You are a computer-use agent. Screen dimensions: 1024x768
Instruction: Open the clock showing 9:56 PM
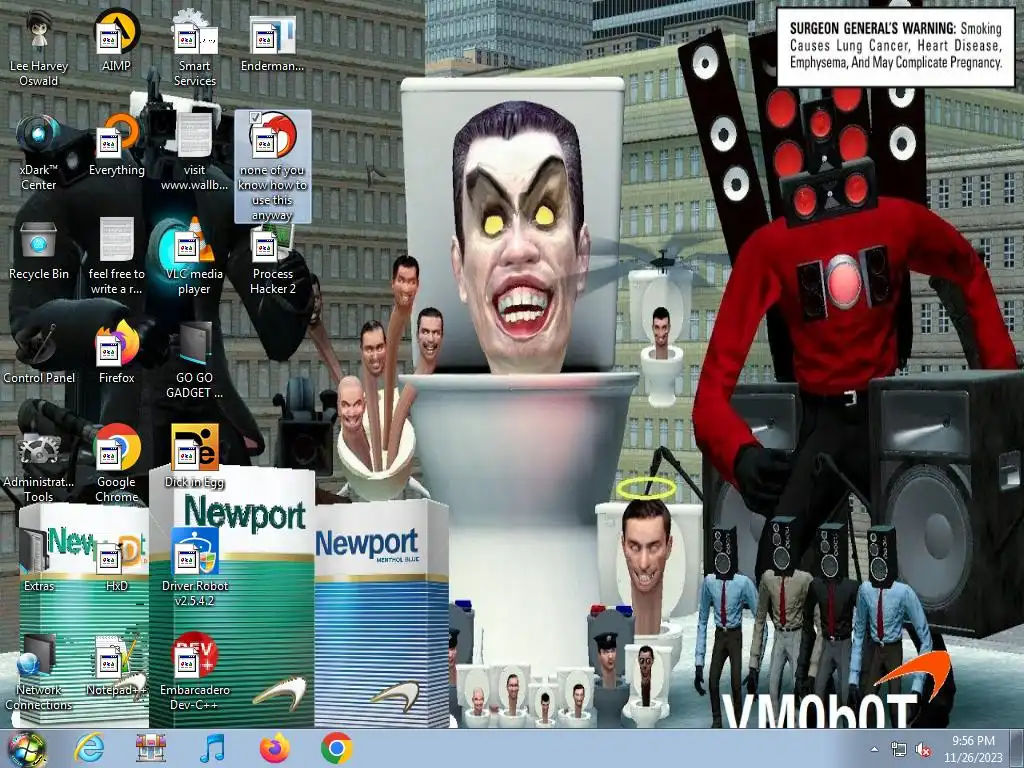973,749
